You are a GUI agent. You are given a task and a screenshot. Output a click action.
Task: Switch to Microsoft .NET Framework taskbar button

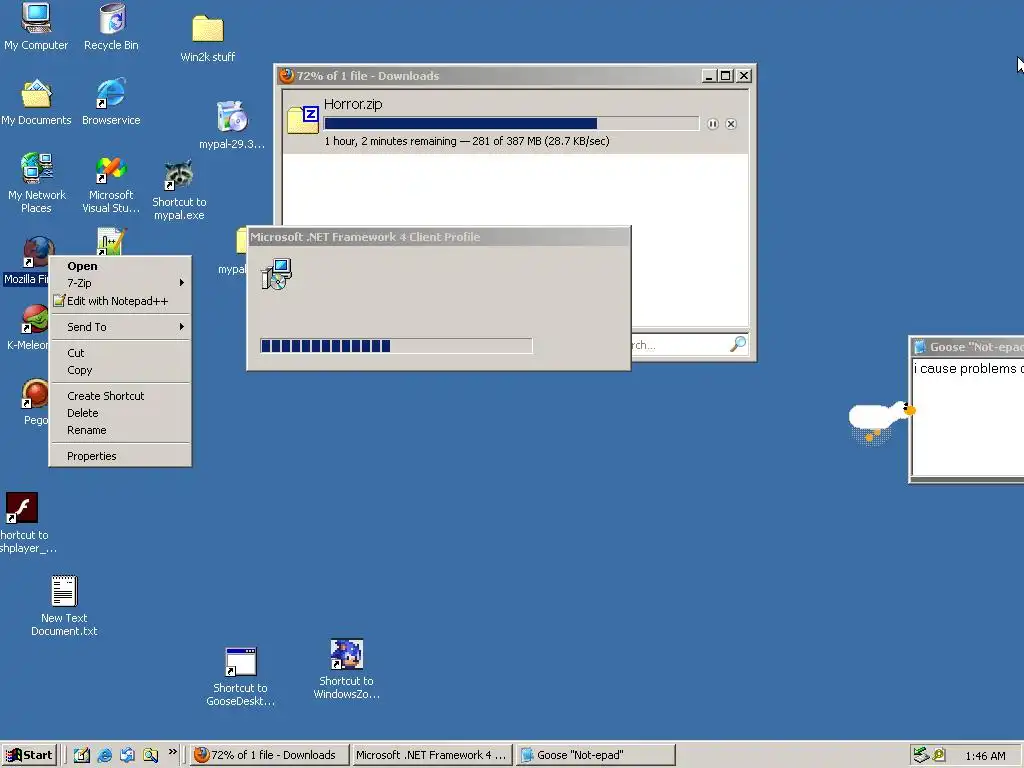(x=432, y=755)
